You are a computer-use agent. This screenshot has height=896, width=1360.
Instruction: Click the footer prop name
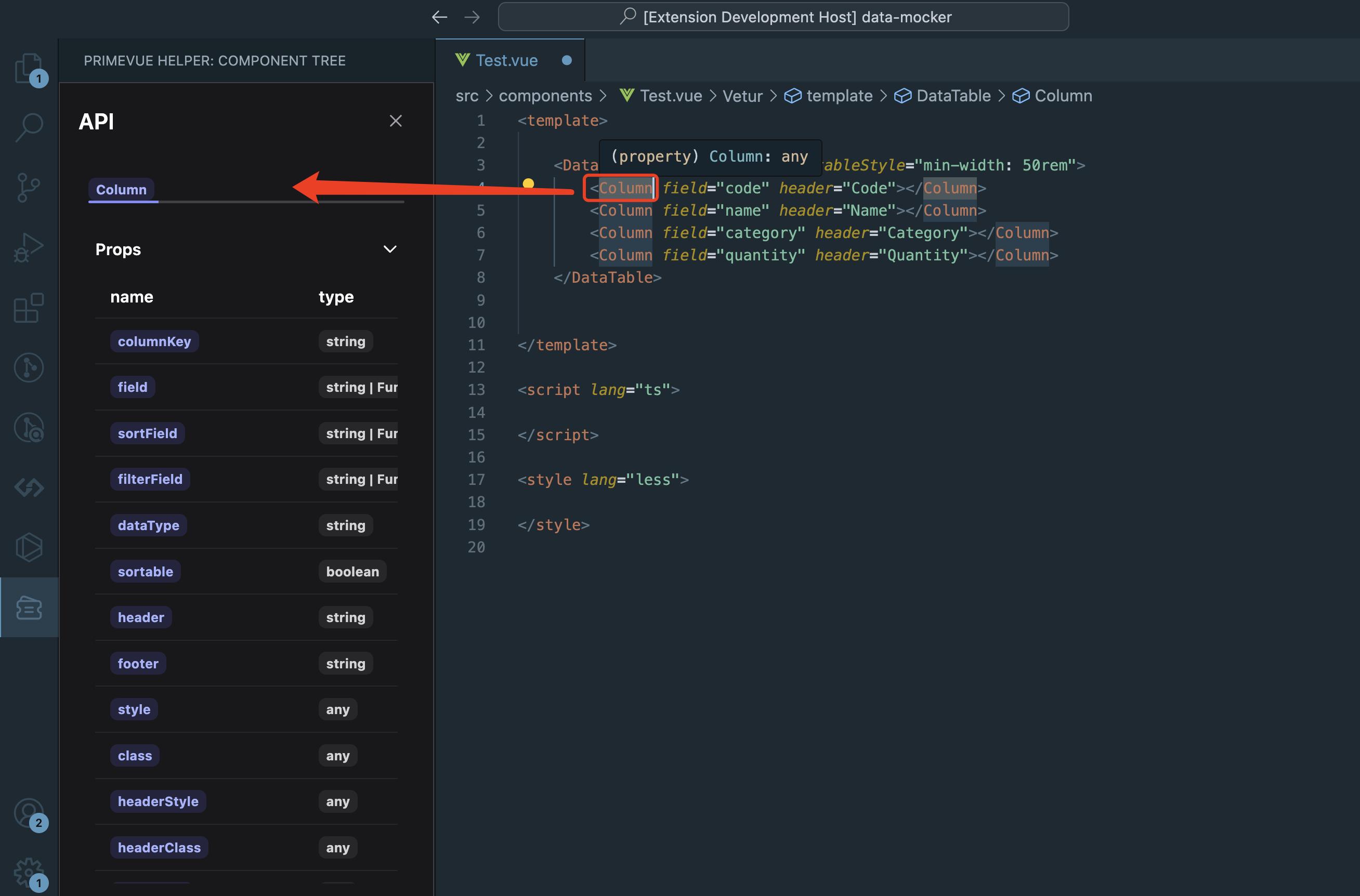click(138, 664)
